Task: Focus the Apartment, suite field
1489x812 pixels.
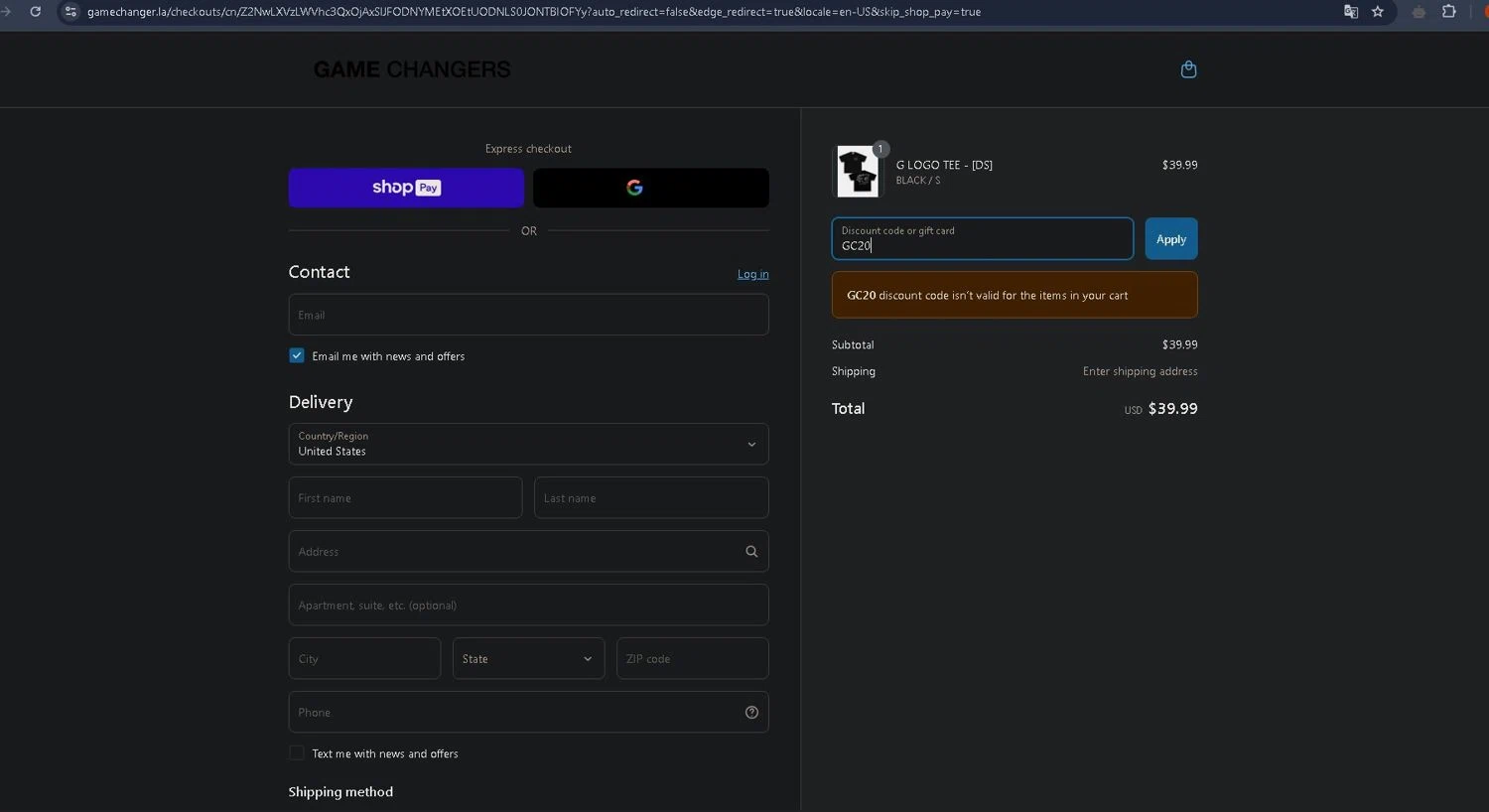Action: pos(529,606)
